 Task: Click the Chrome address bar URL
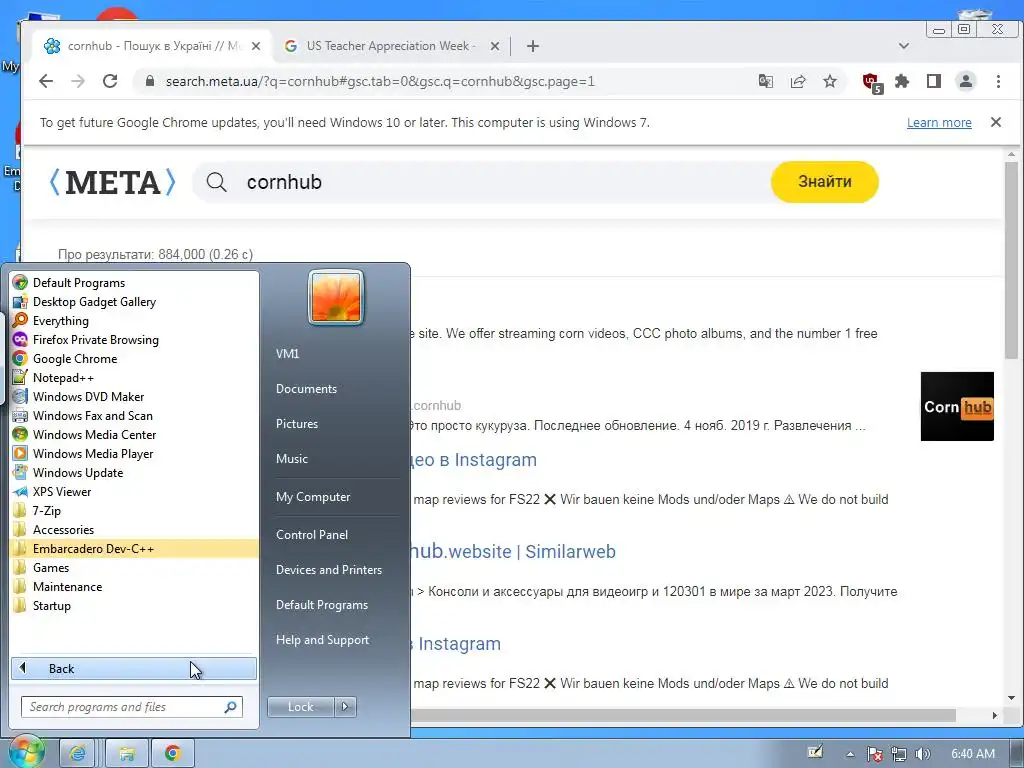380,82
